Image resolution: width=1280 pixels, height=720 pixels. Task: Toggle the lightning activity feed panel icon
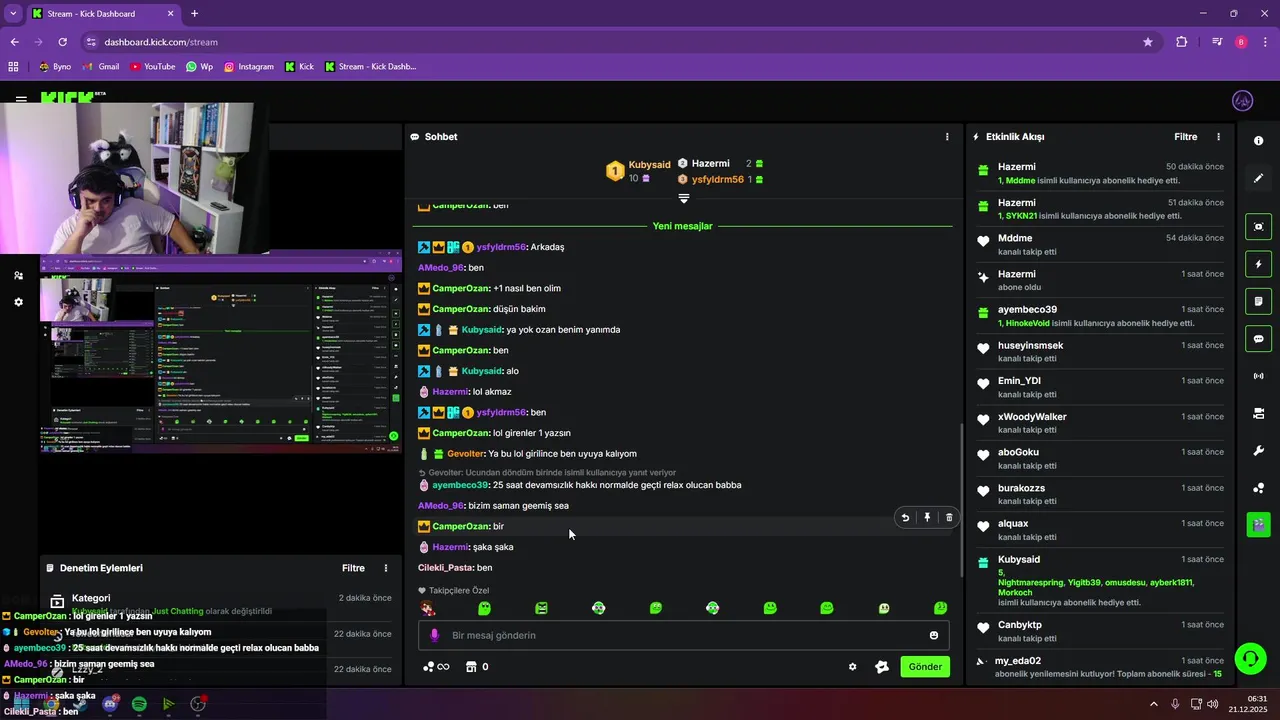pos(1258,264)
